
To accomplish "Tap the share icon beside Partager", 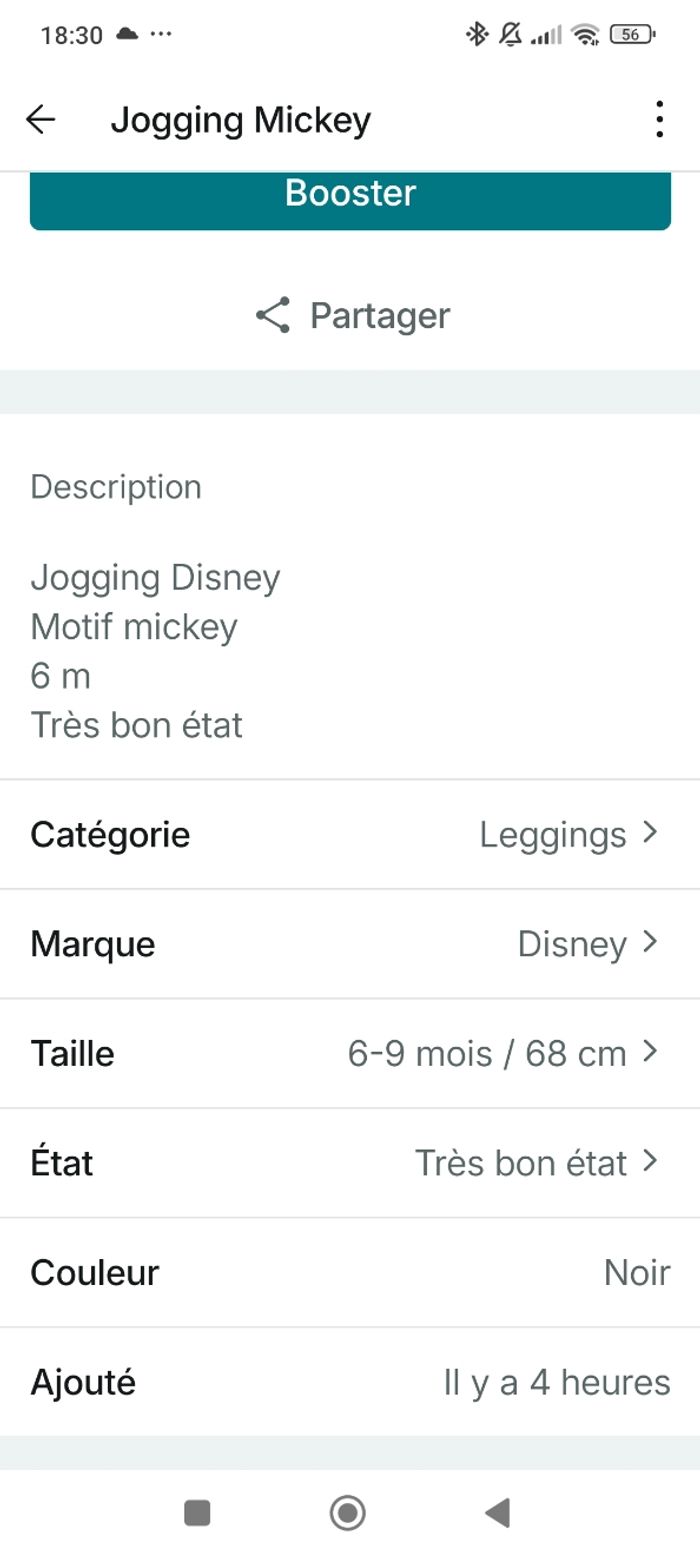I will (x=272, y=315).
